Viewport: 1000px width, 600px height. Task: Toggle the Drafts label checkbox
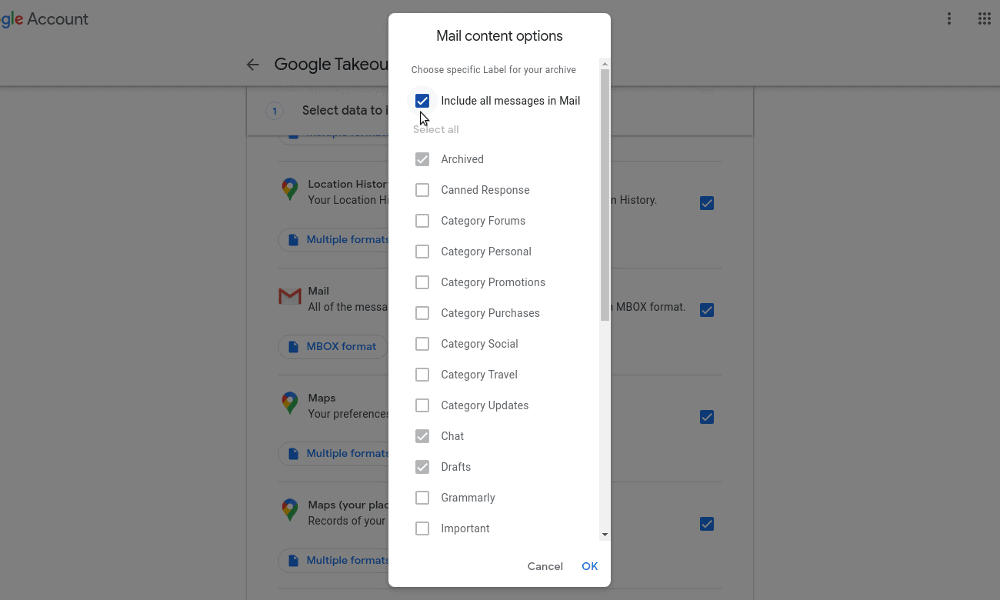pos(422,467)
